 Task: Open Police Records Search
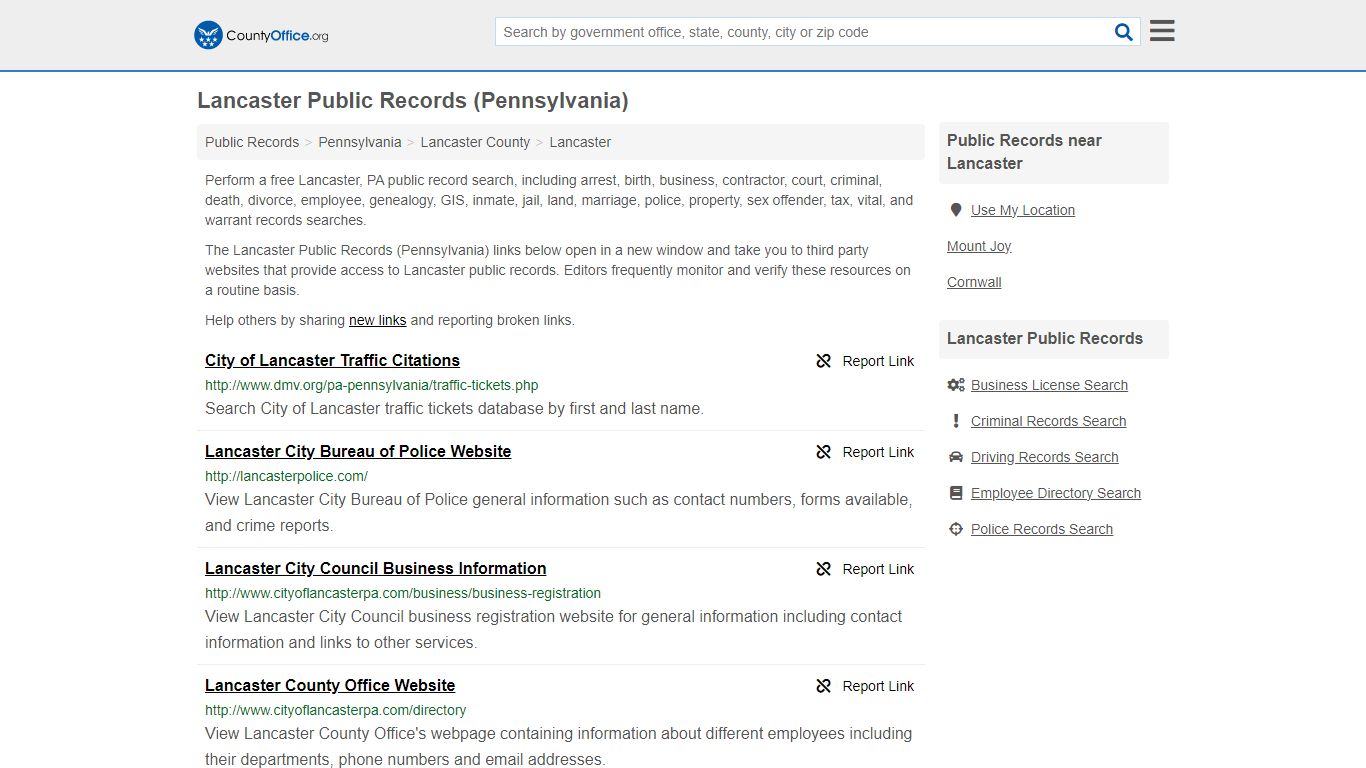1041,529
